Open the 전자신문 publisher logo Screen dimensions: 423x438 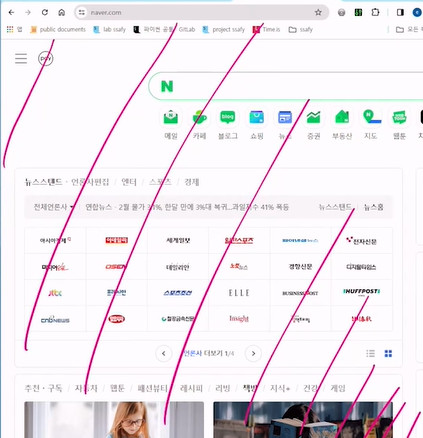(x=362, y=240)
